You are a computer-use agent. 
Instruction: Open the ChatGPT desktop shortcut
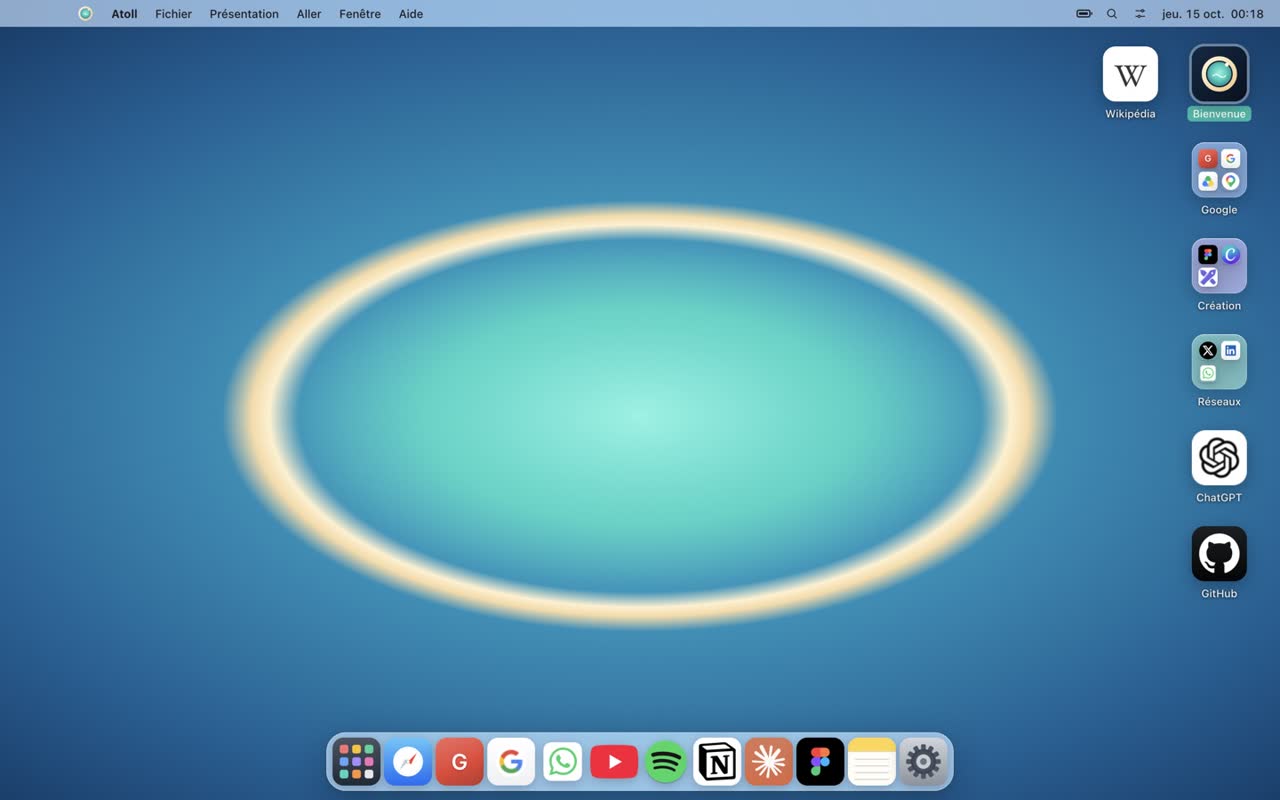(1219, 458)
